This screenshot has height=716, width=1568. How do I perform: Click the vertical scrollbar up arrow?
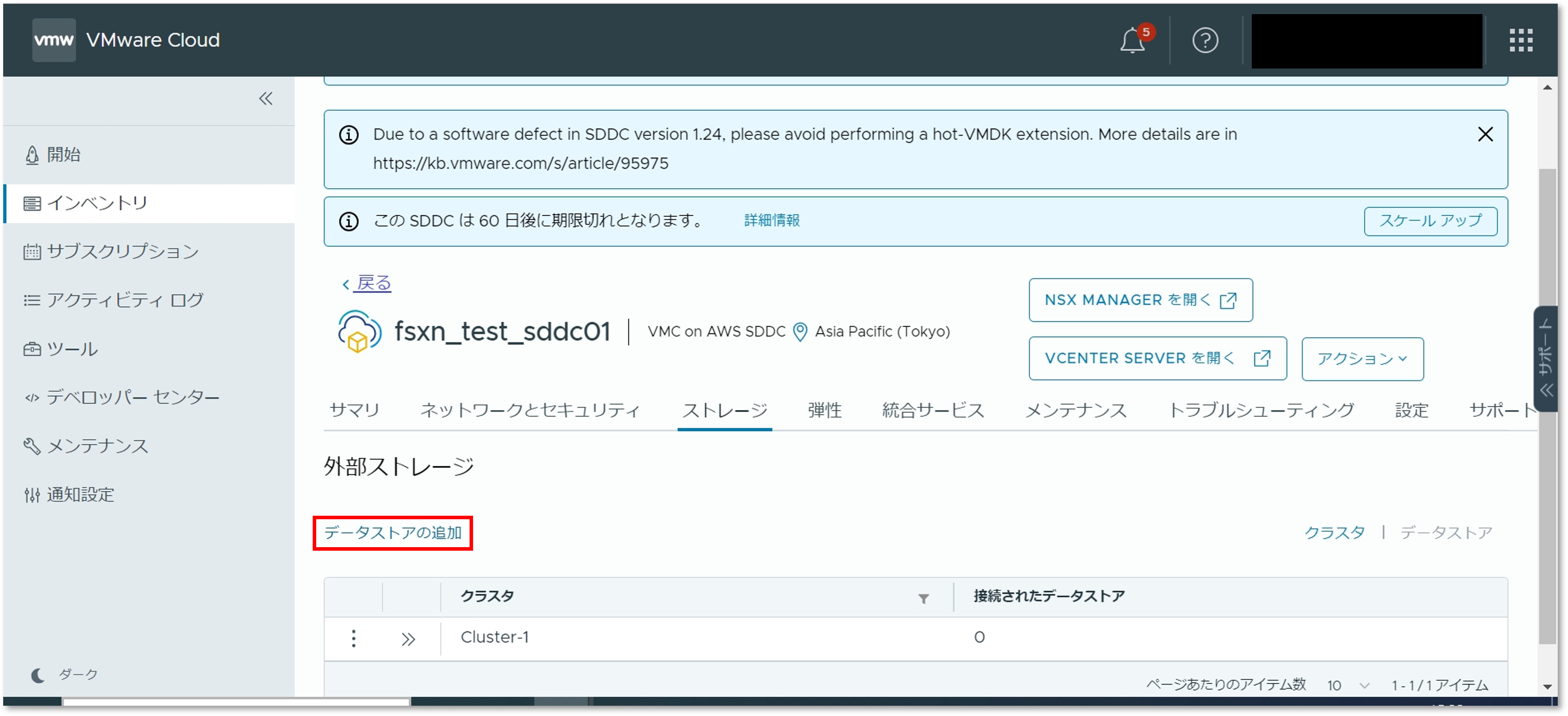1547,88
